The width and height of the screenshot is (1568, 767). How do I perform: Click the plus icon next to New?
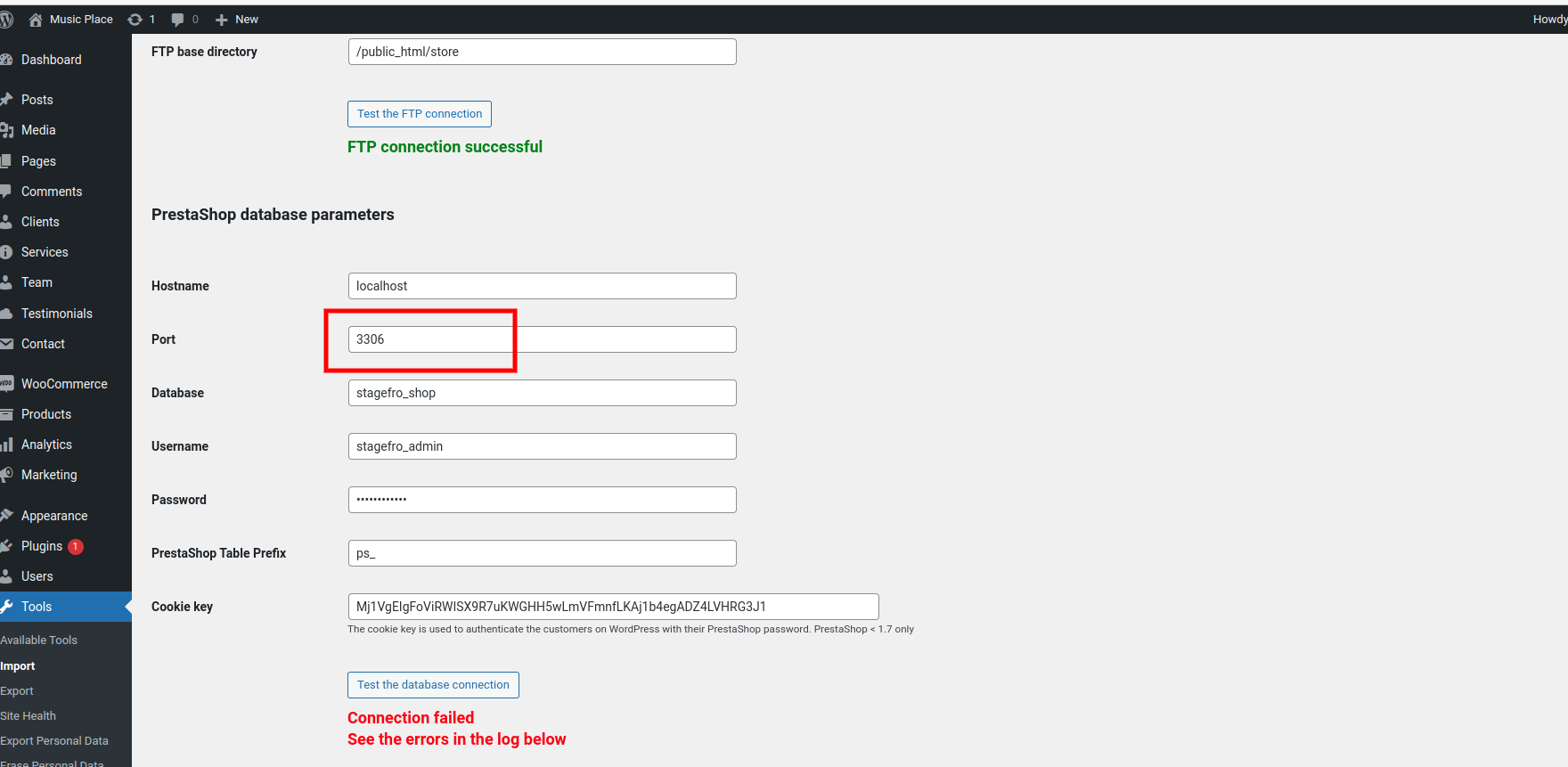click(x=222, y=20)
